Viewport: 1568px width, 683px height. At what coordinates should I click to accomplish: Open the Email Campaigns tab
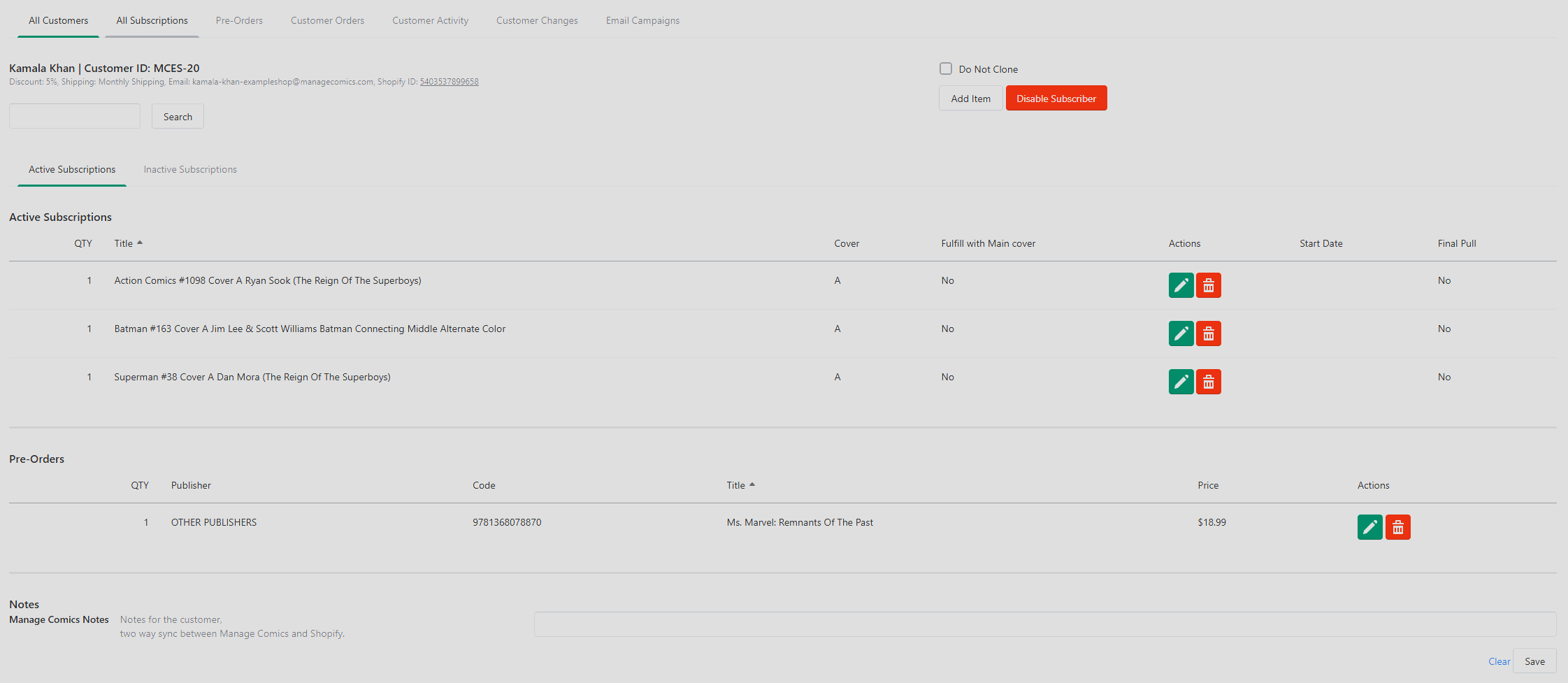click(x=642, y=20)
